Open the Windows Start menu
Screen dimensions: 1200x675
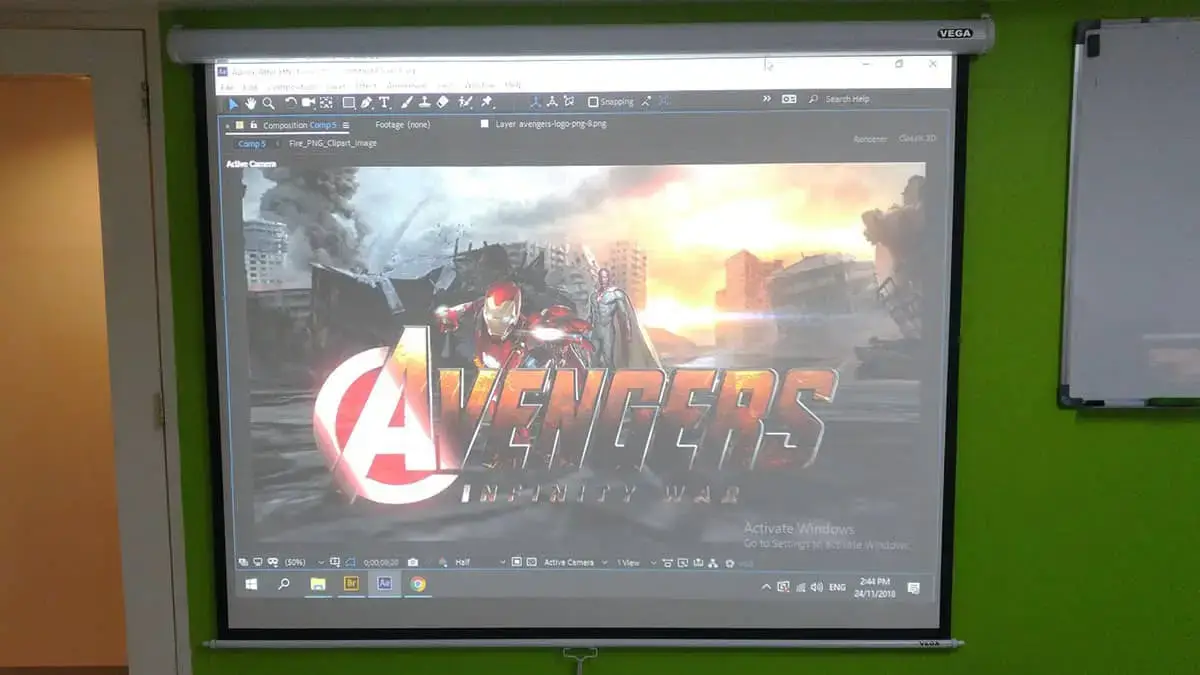point(251,585)
